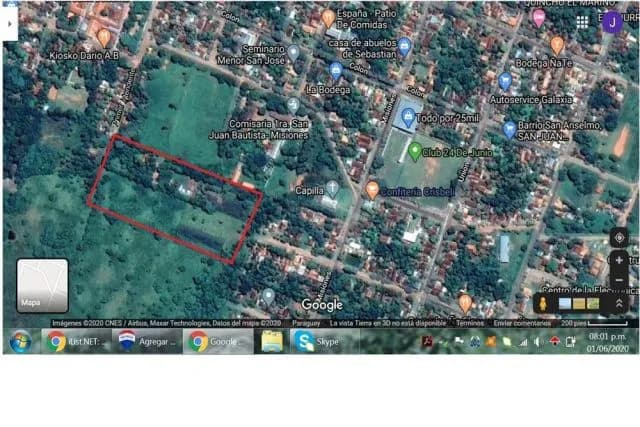
Task: Open the volume speaker tray icon
Action: click(x=539, y=342)
